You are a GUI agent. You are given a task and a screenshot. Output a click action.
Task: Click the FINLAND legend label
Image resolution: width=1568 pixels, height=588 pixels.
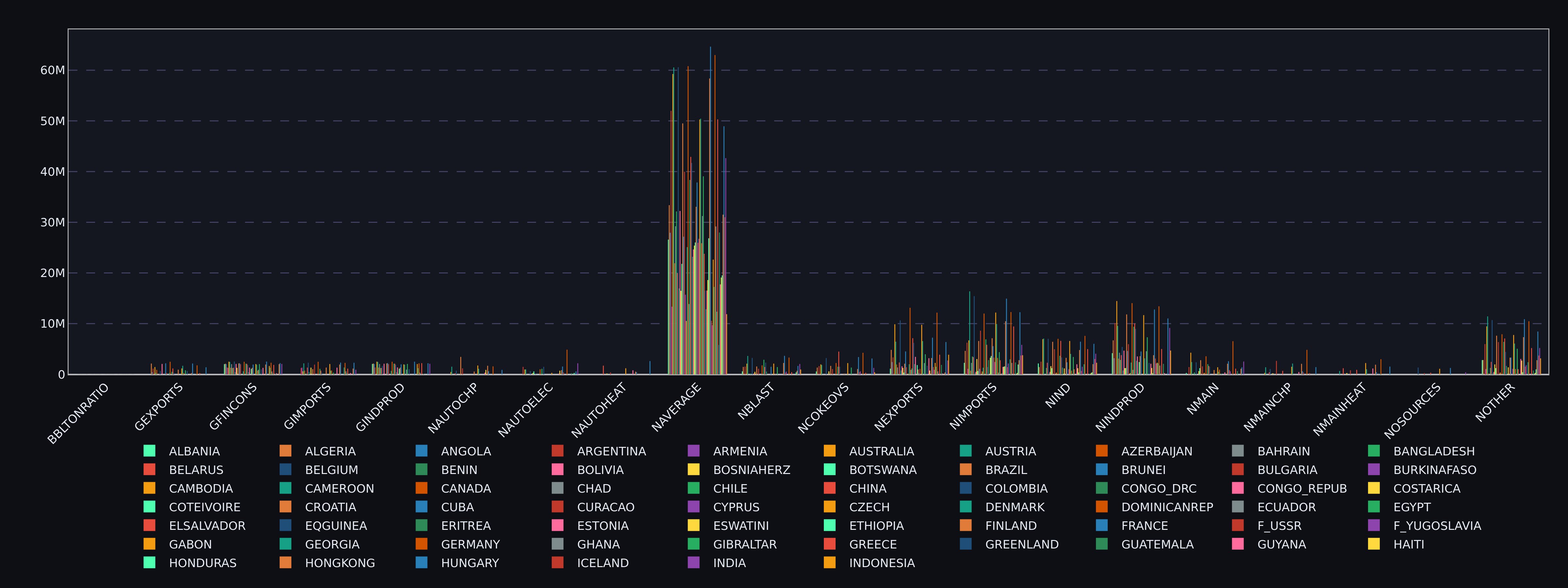tap(1011, 526)
